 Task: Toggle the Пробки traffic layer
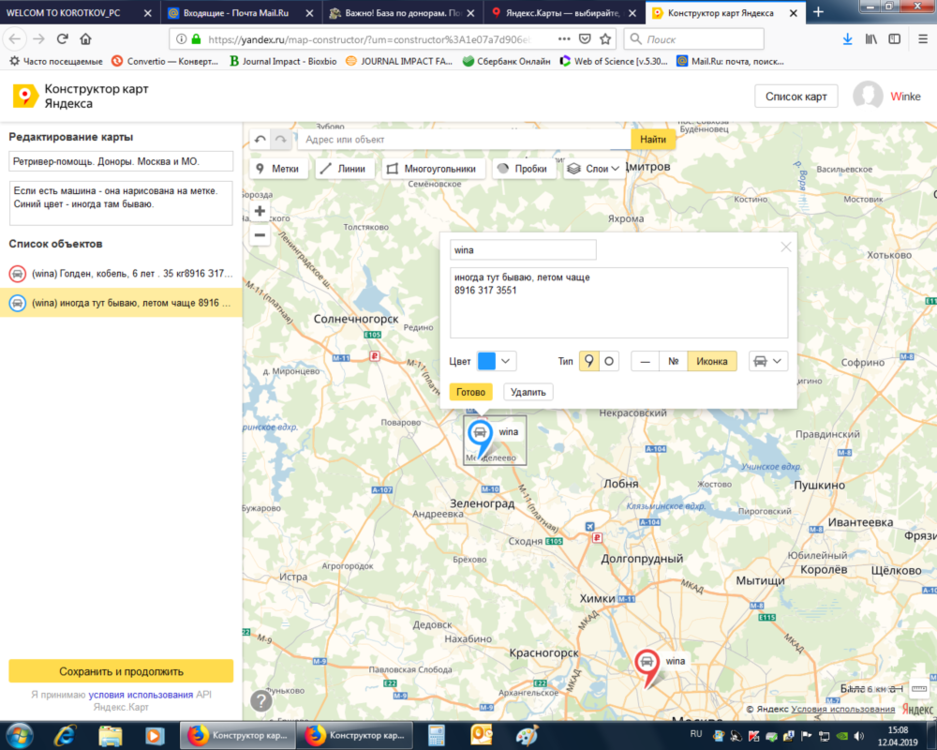(523, 169)
